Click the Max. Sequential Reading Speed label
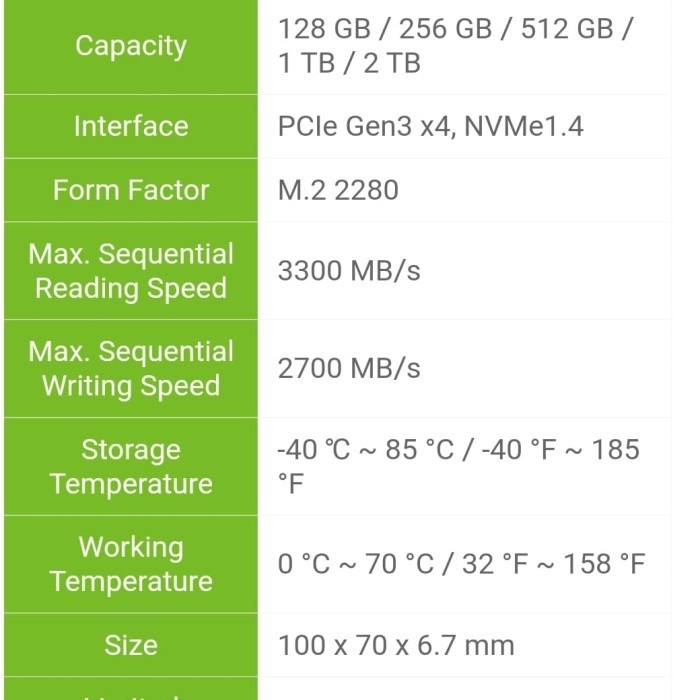This screenshot has width=700, height=700. click(x=131, y=271)
